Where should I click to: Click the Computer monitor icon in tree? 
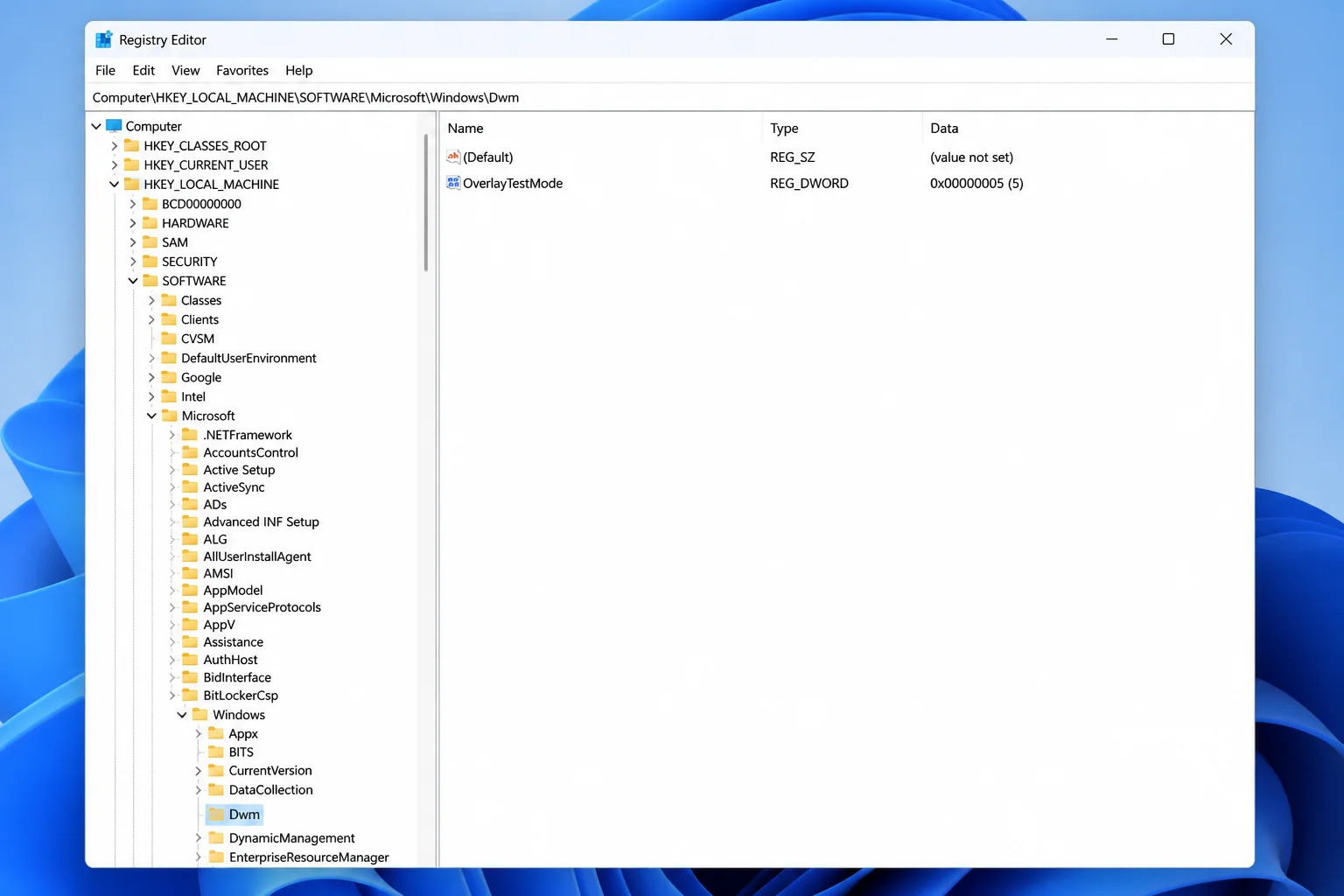pos(114,126)
